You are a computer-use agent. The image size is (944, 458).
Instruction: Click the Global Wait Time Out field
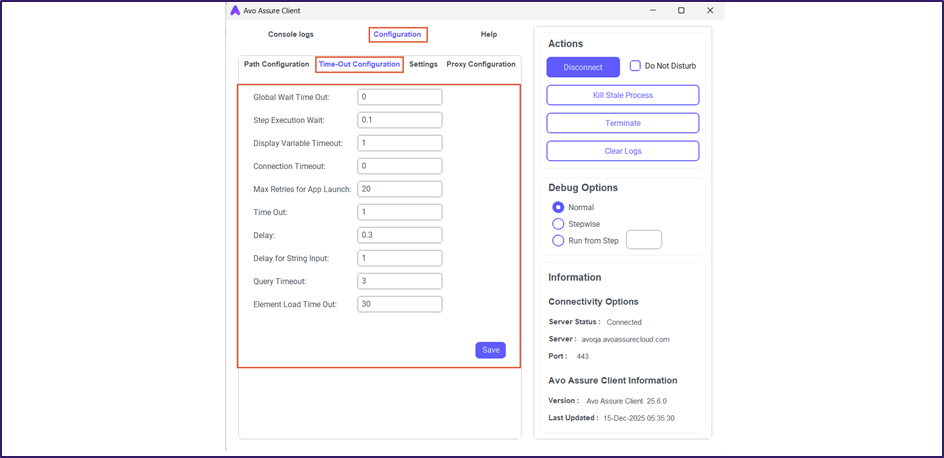click(x=399, y=97)
